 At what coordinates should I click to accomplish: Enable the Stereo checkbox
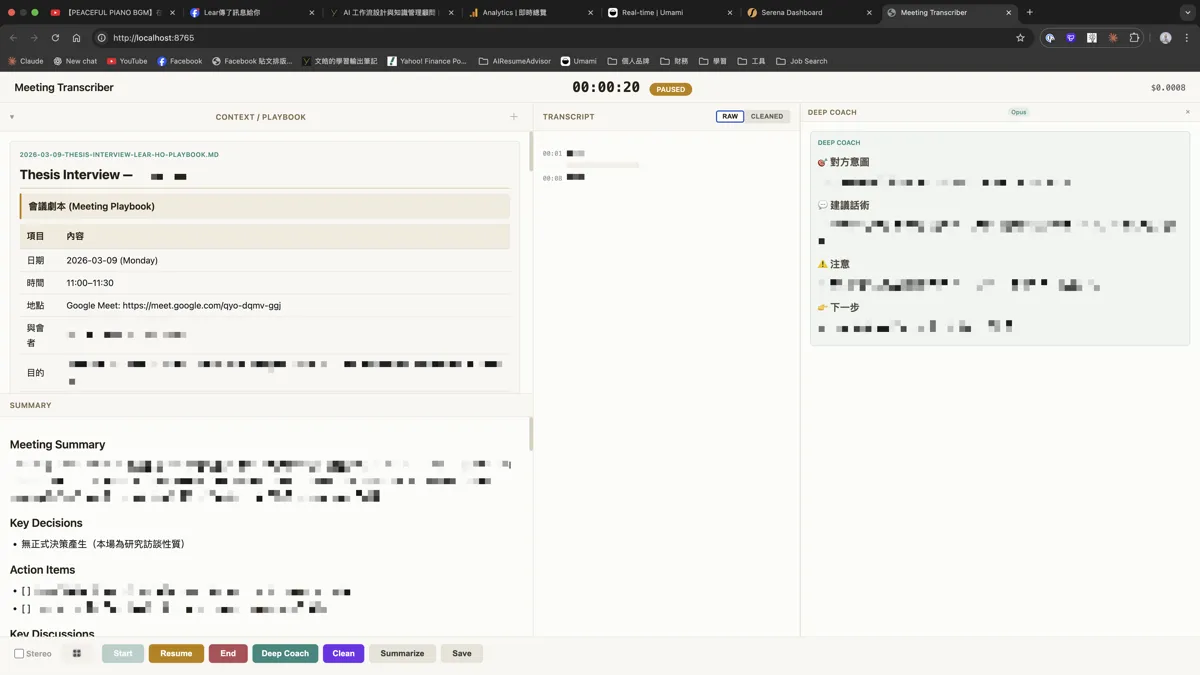pos(19,654)
